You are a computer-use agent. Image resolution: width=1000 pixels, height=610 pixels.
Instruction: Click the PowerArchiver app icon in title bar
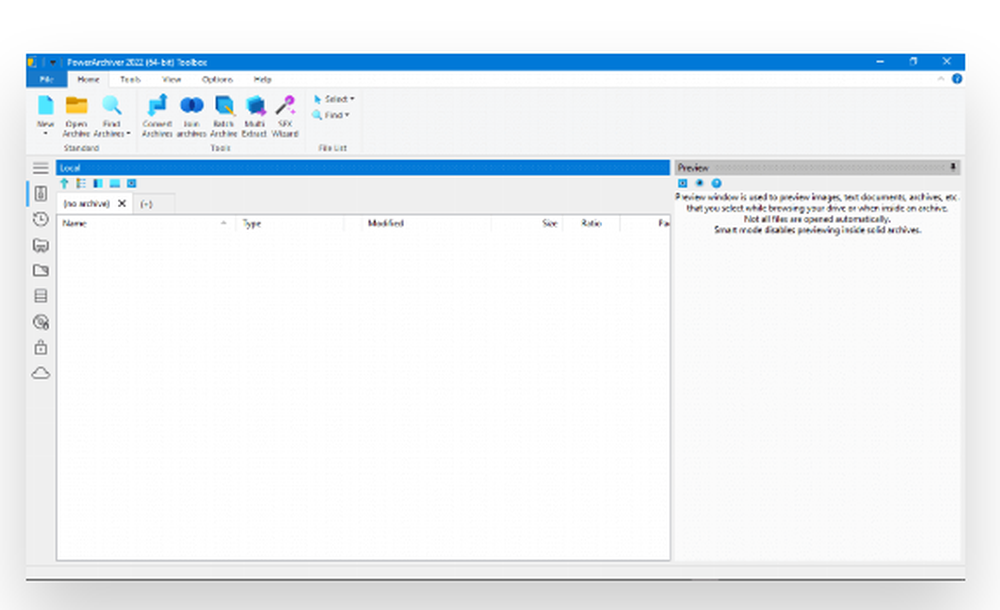pyautogui.click(x=32, y=62)
